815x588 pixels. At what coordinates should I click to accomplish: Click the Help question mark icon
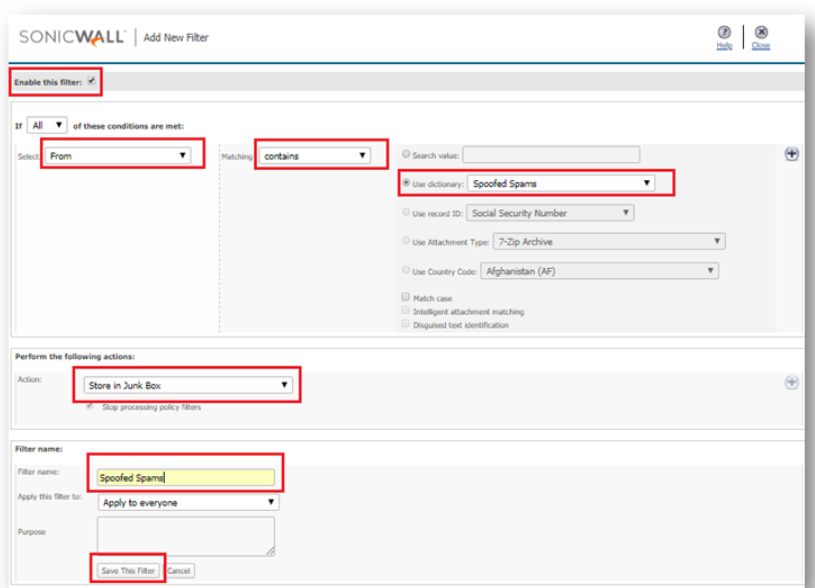(x=725, y=33)
